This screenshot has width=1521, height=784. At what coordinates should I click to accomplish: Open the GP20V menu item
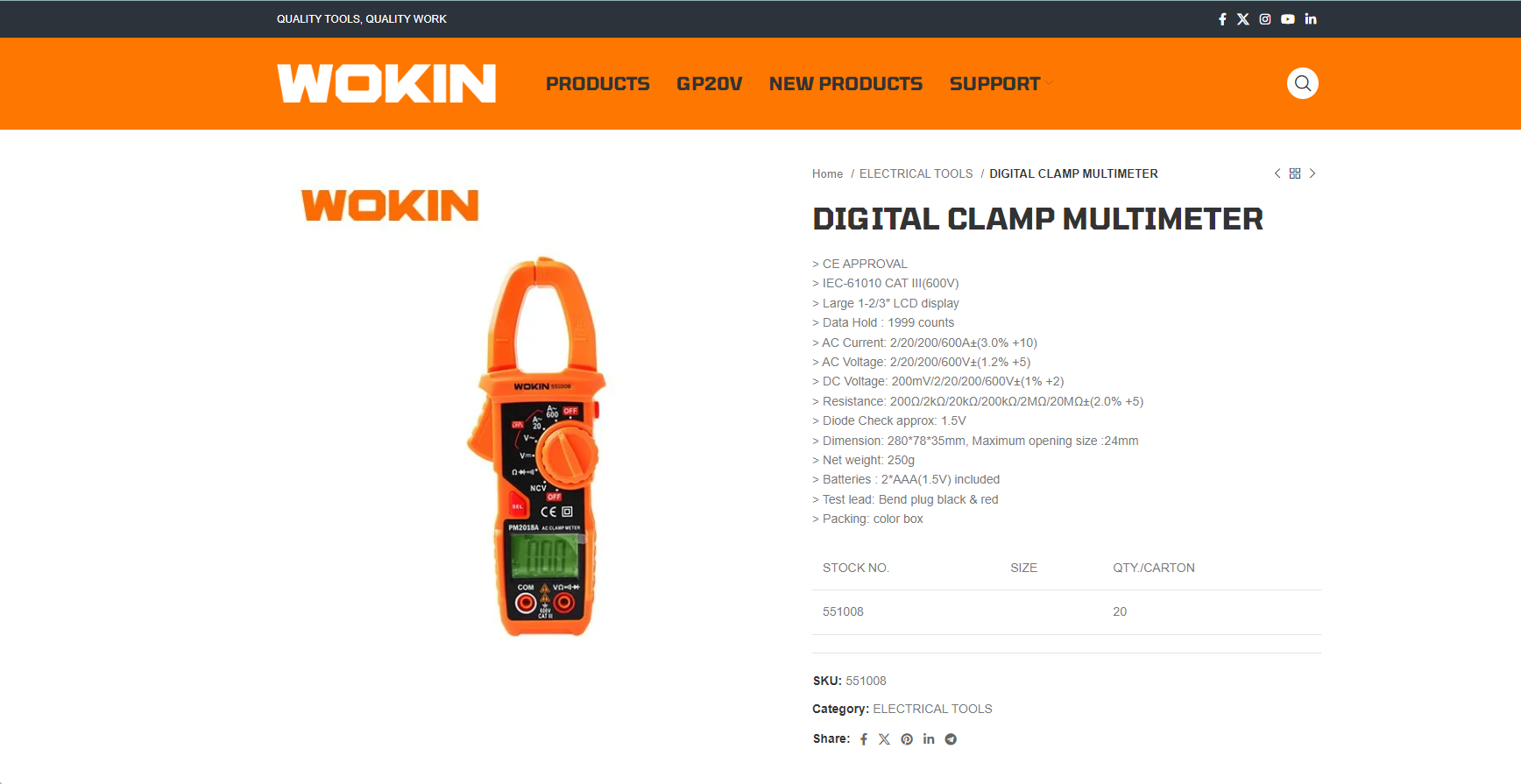point(710,84)
